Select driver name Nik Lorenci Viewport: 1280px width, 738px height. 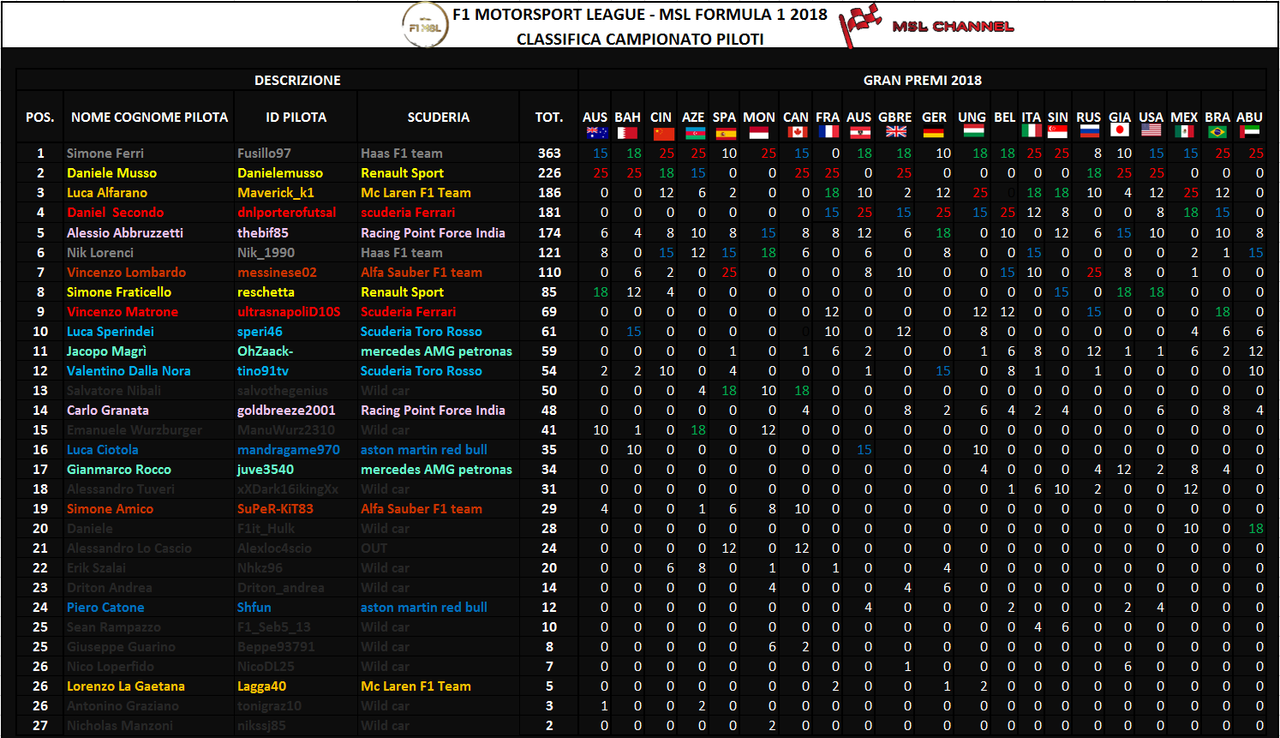[x=100, y=253]
